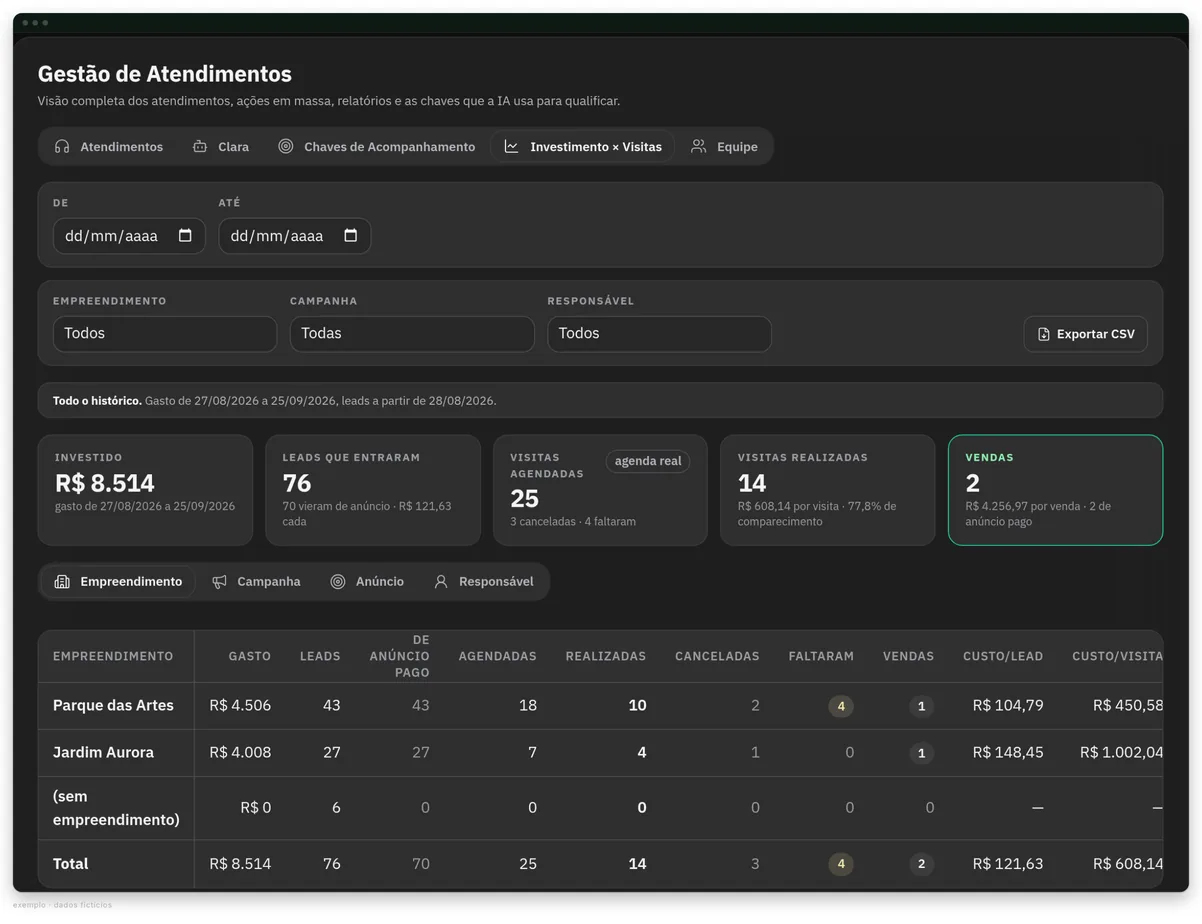Select the Visitas realizadas card
The width and height of the screenshot is (1202, 924).
828,490
